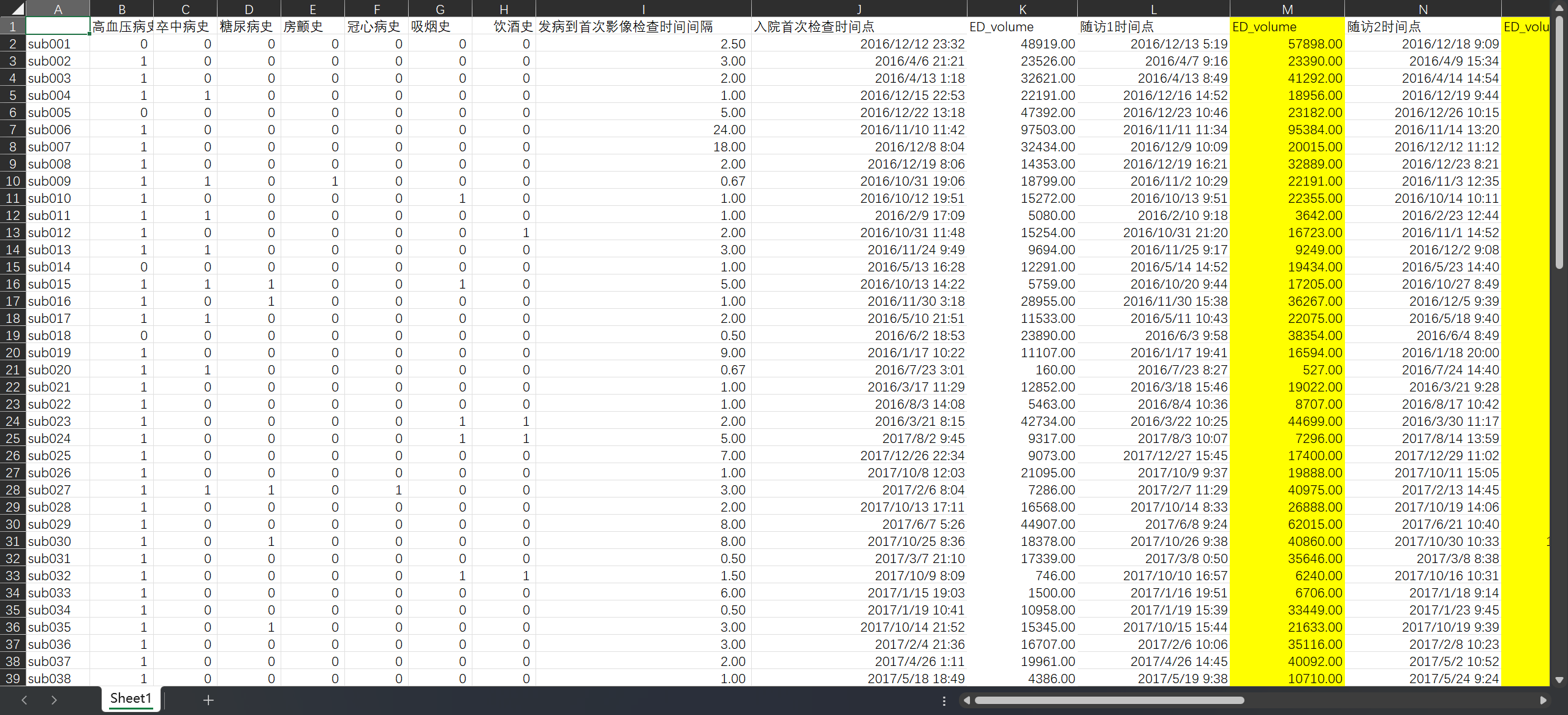Open sheet tab options dots
The width and height of the screenshot is (1568, 715).
[x=944, y=700]
